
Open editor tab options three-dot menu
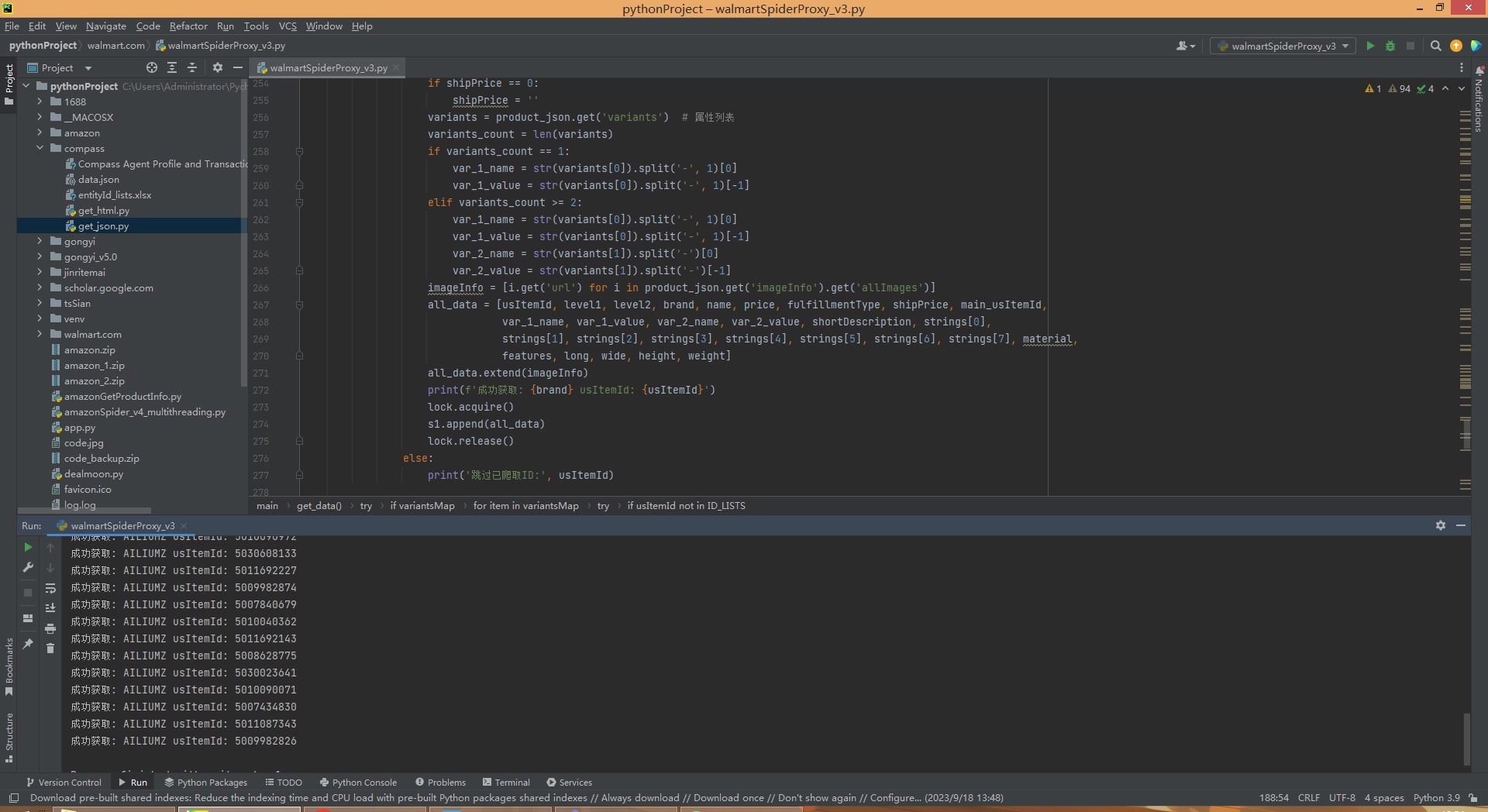[1462, 67]
